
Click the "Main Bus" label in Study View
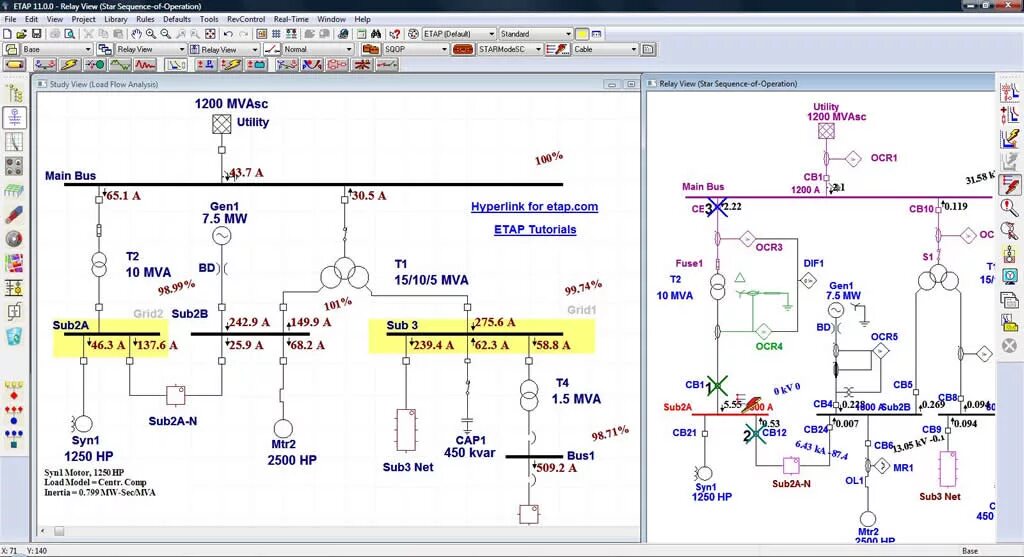coord(71,176)
